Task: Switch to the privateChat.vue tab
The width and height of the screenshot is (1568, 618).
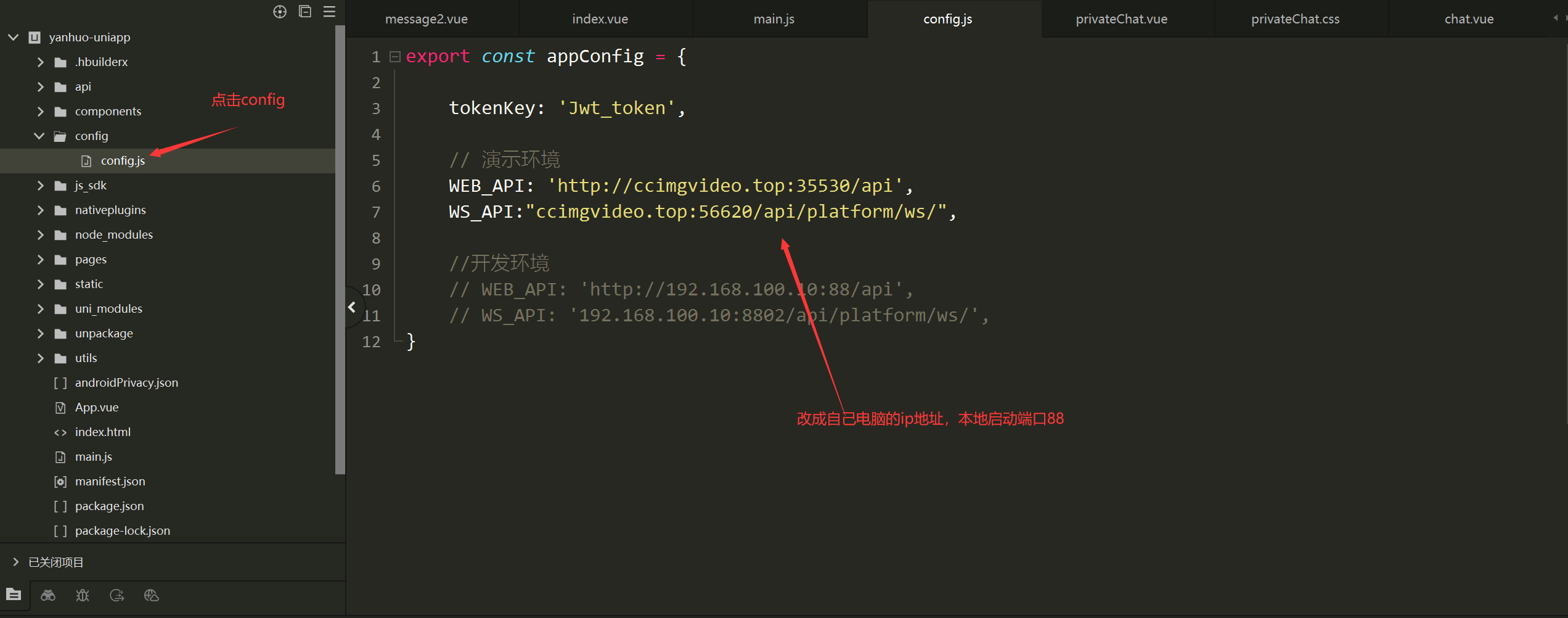Action: pos(1122,19)
